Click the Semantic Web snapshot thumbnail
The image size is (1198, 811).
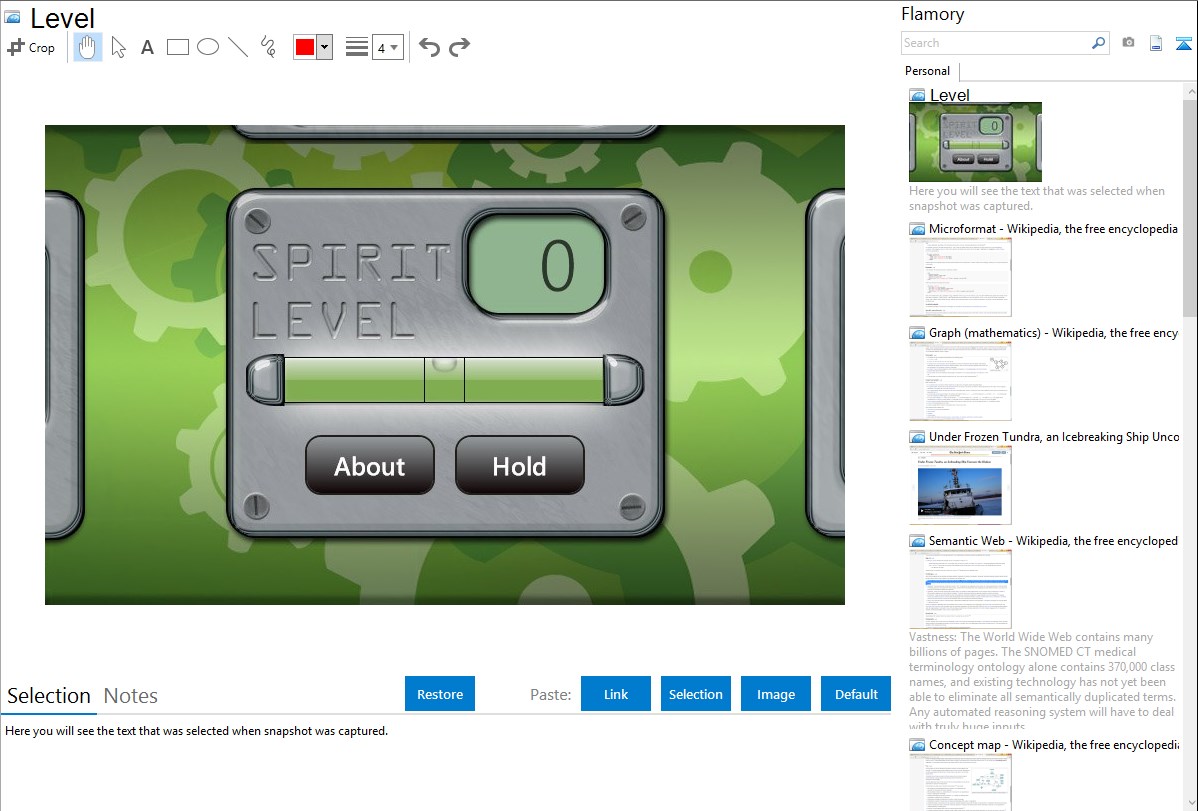960,589
